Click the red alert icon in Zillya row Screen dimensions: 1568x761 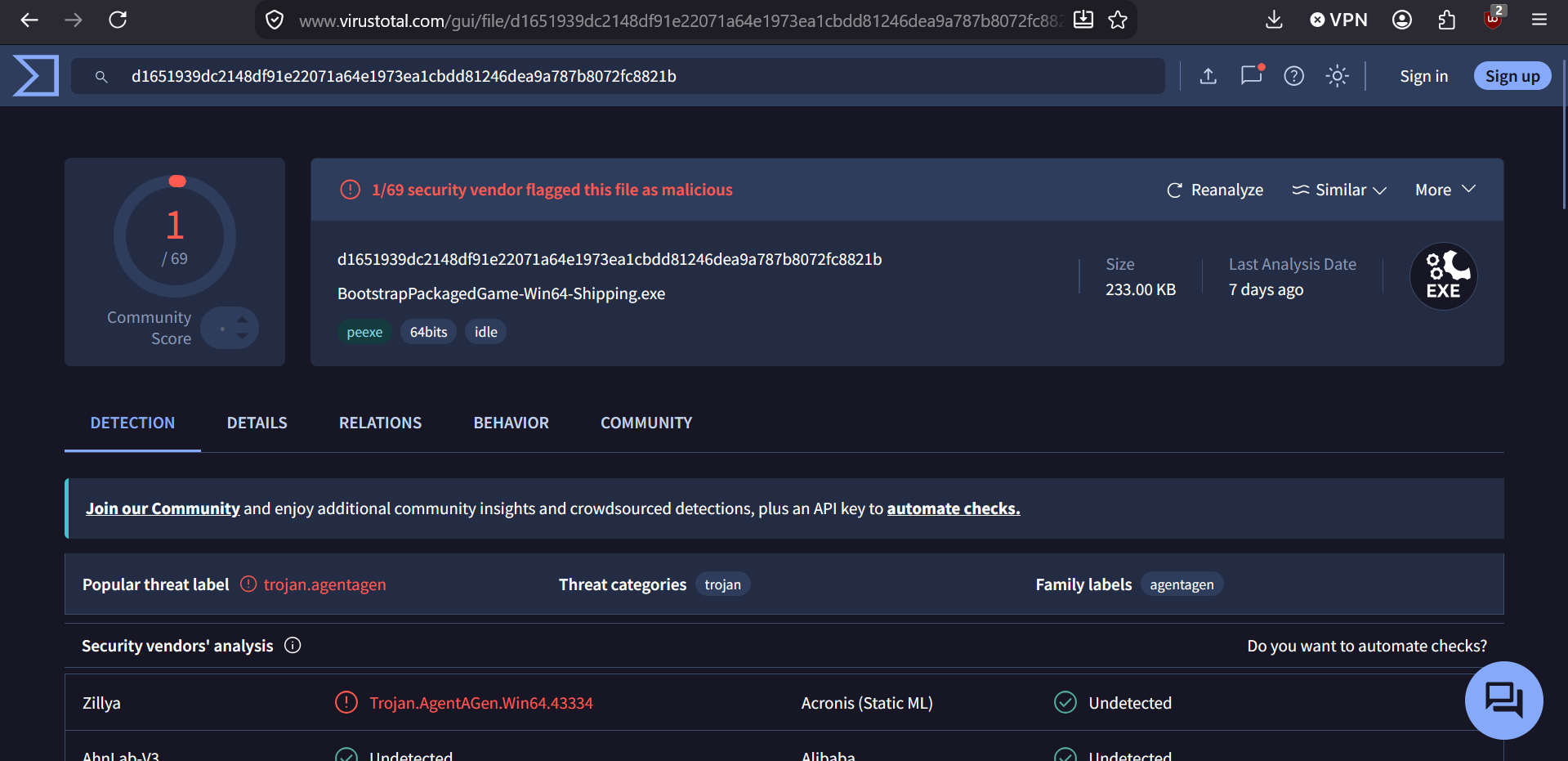point(346,702)
